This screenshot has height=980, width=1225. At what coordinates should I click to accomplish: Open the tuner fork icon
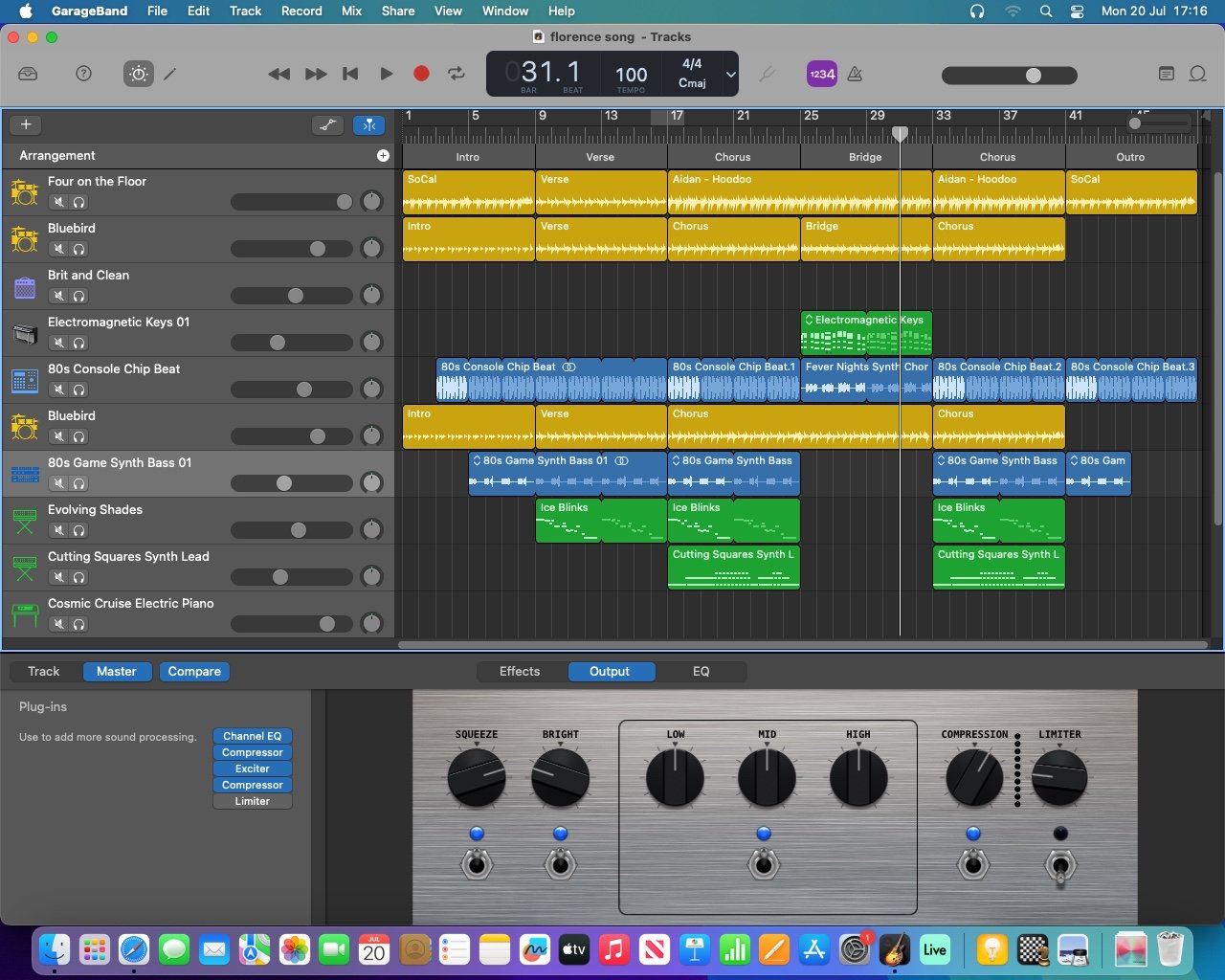pos(767,74)
